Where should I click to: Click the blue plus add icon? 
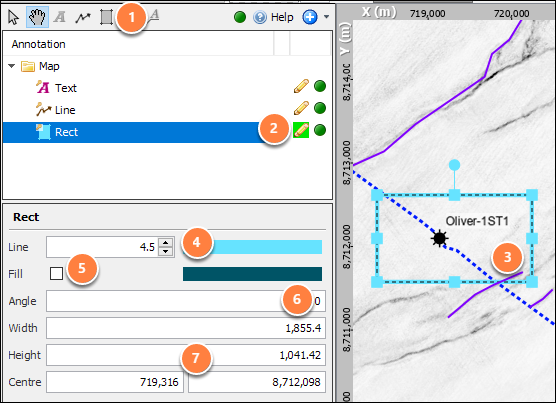tap(310, 17)
